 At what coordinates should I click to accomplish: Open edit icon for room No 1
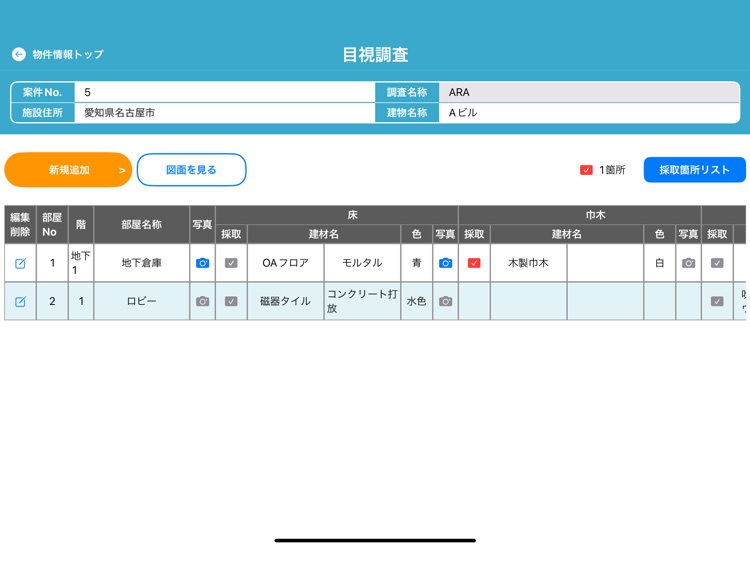[20, 263]
